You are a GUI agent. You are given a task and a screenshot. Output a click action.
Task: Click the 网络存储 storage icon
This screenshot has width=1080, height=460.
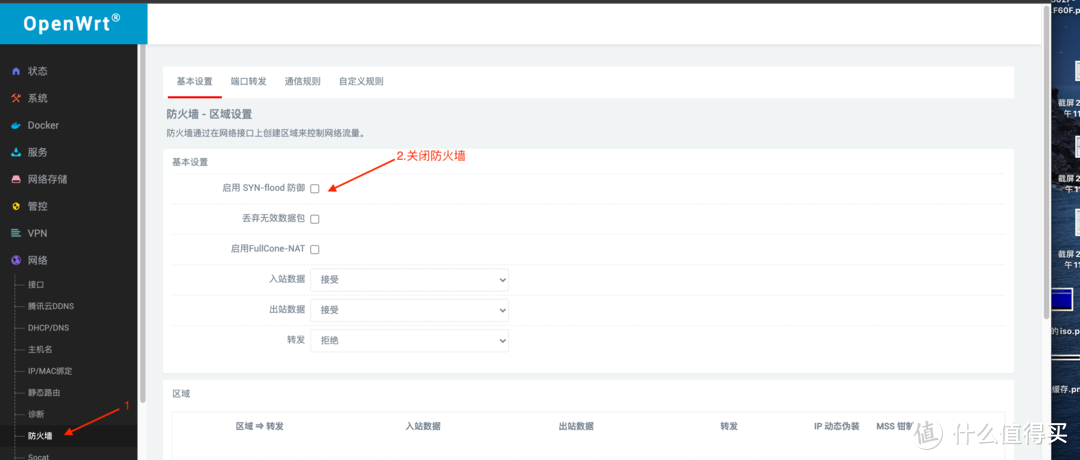[16, 179]
